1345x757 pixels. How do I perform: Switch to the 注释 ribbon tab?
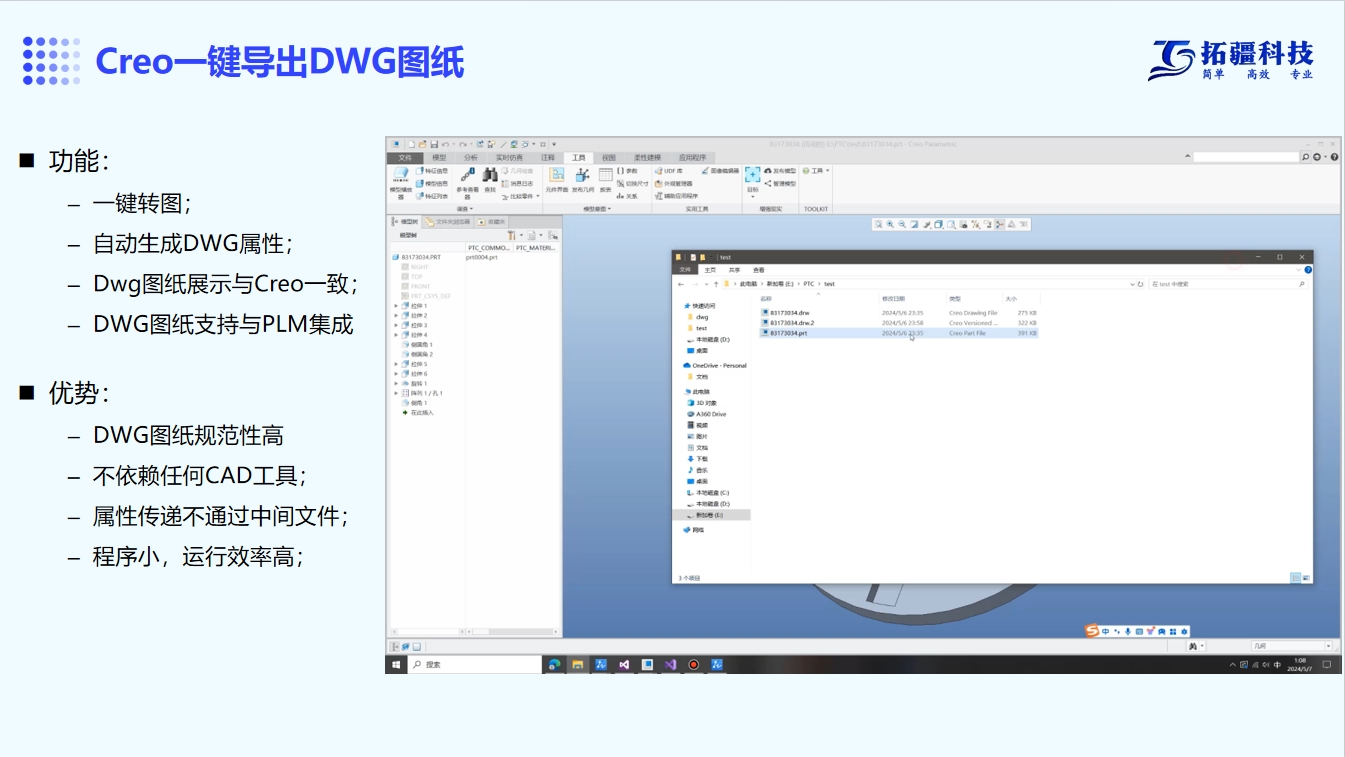click(548, 158)
